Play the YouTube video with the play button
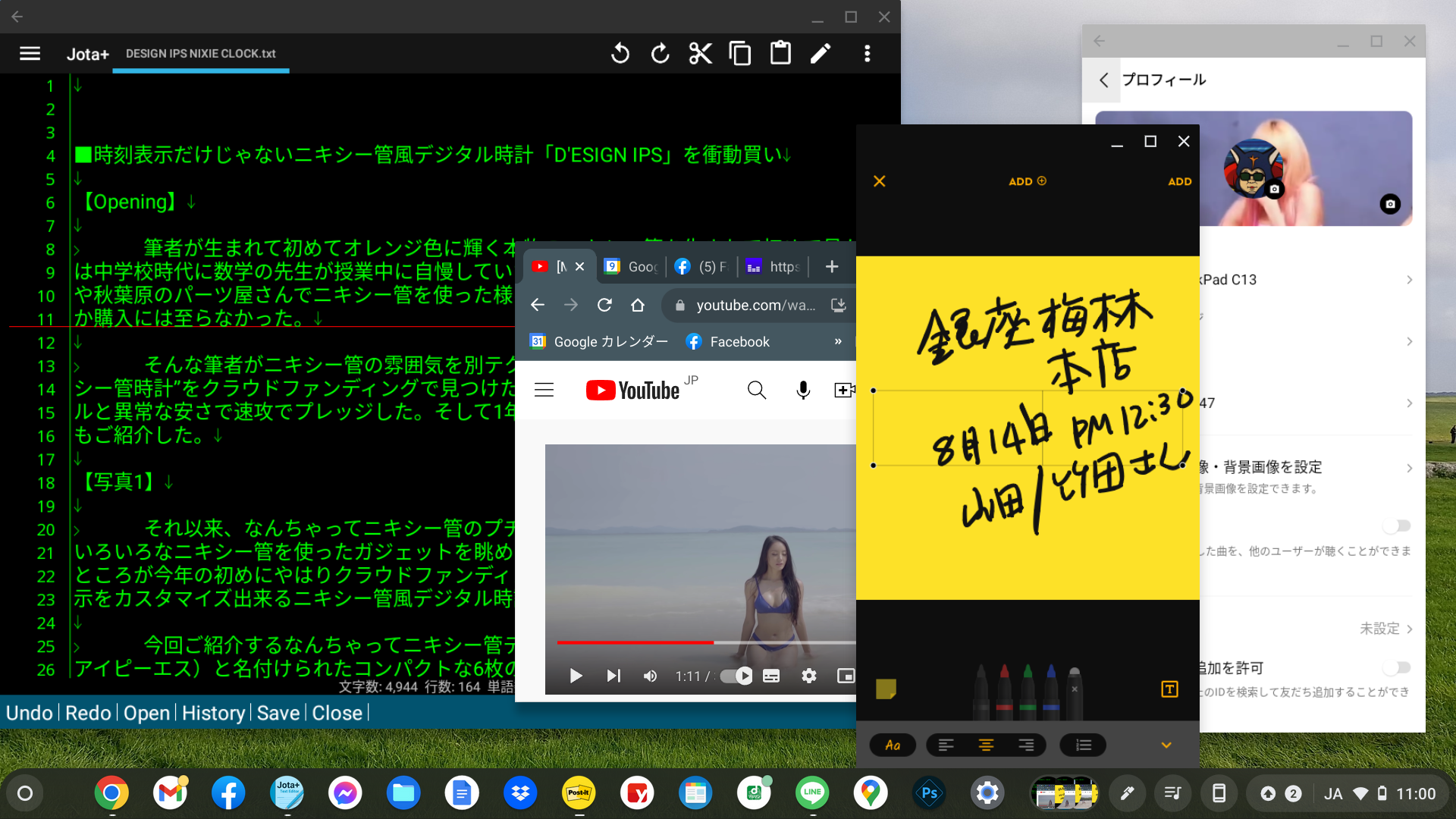The width and height of the screenshot is (1456, 819). pos(576,676)
